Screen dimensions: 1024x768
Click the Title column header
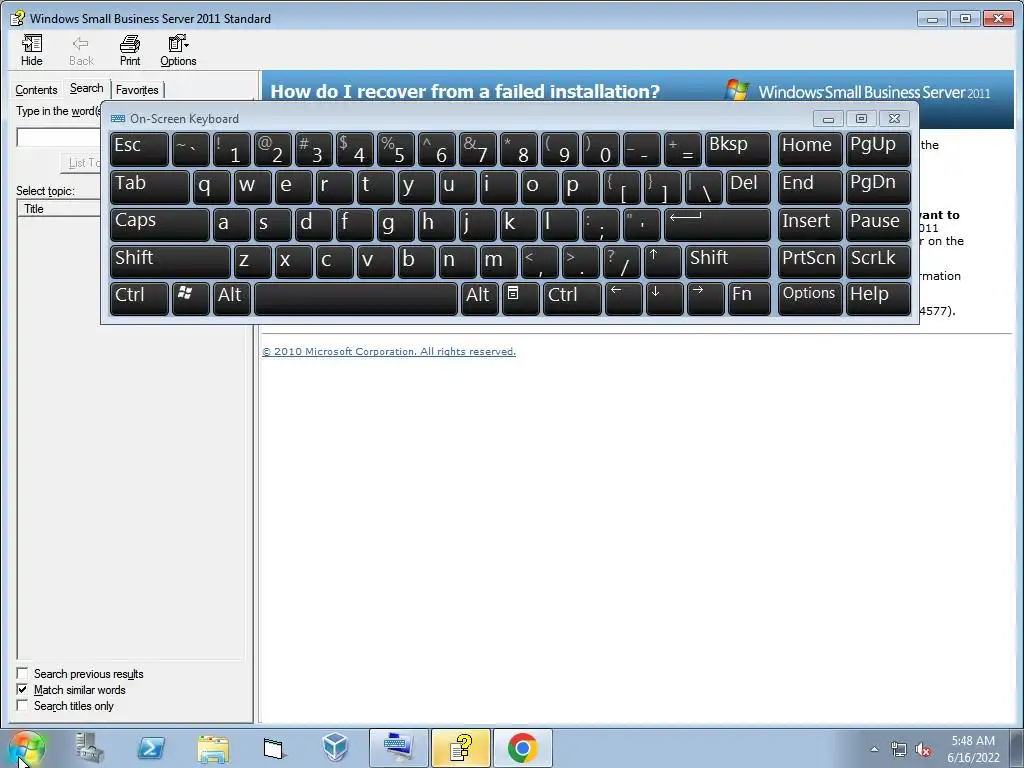pos(59,209)
